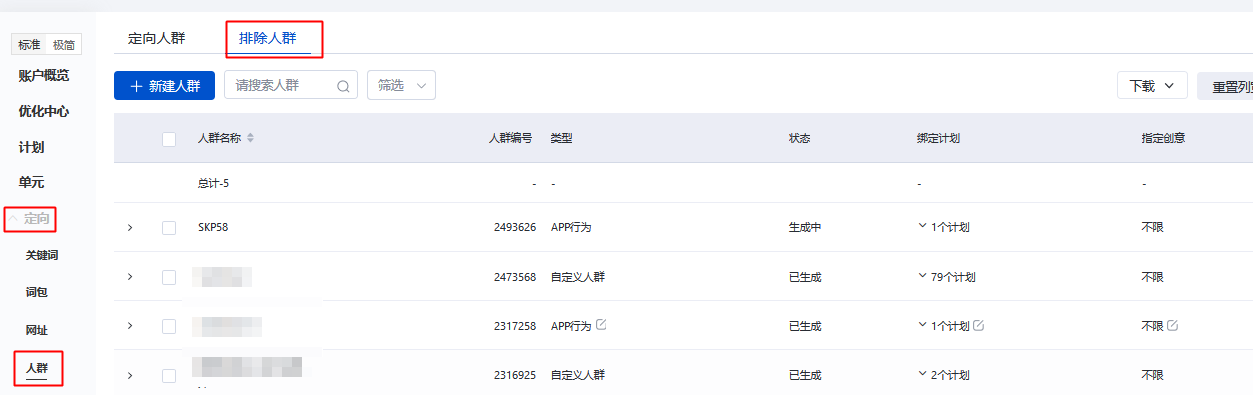Image resolution: width=1253 pixels, height=395 pixels.
Task: Expand the 79个计划 chevron
Action: 922,276
